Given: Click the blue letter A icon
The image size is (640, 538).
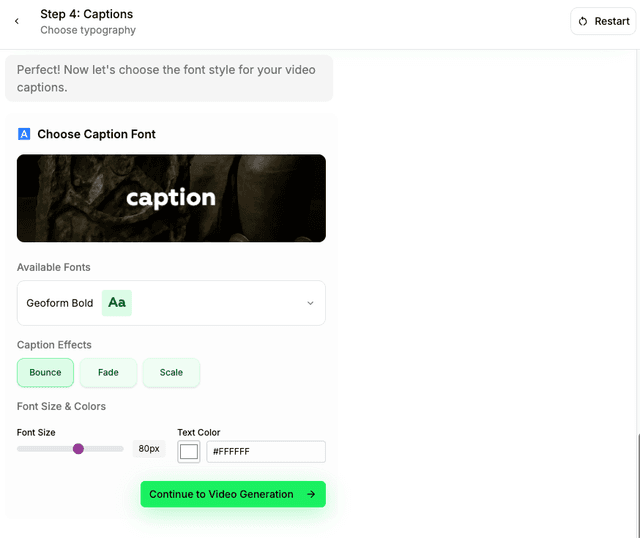Looking at the screenshot, I should 24,134.
